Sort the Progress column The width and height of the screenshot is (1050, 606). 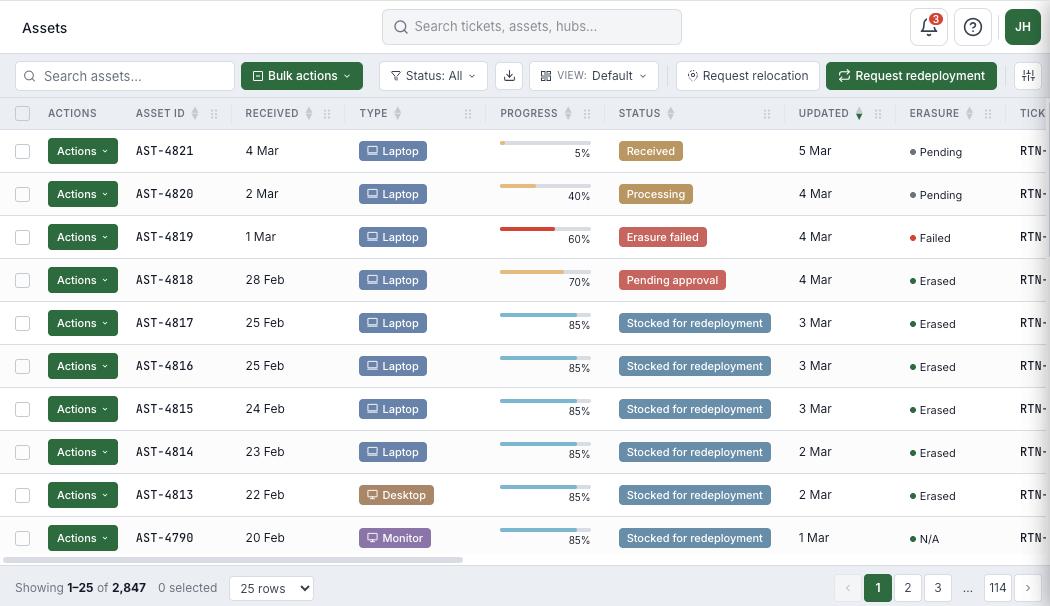click(568, 114)
